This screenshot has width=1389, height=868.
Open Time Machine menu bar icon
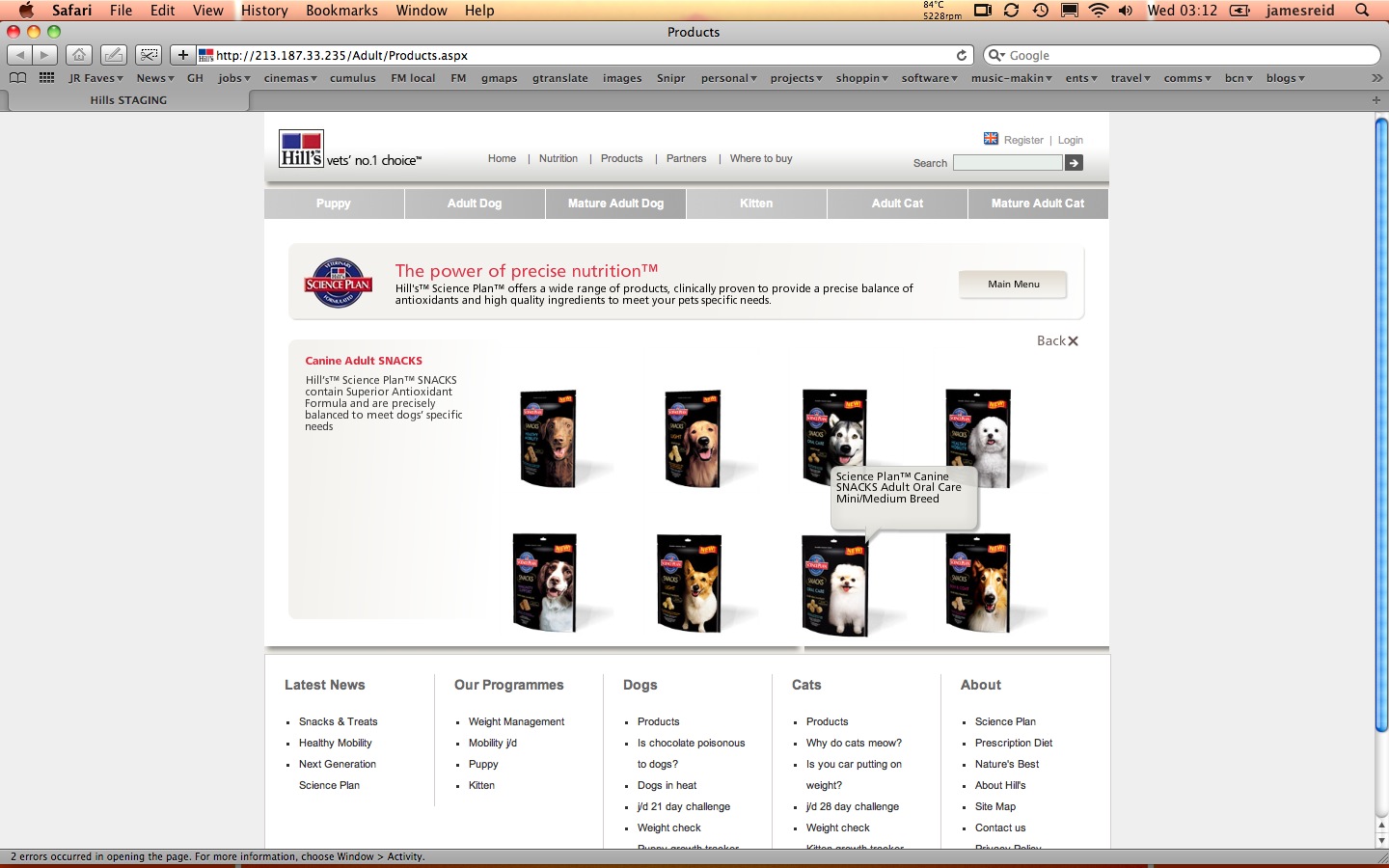point(1040,10)
